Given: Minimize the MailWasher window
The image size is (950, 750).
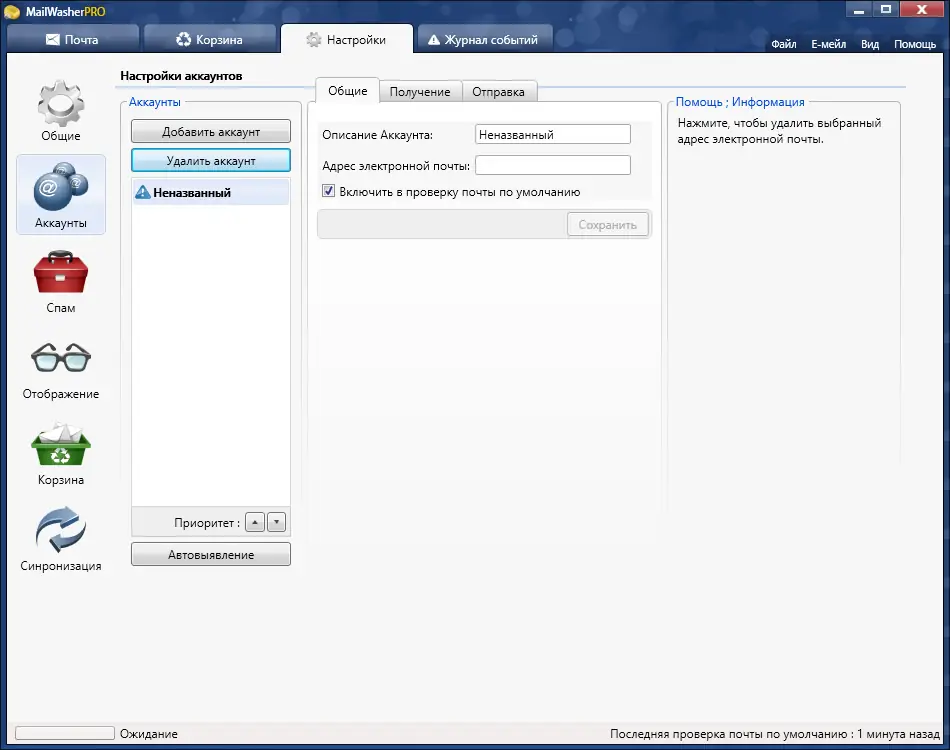Looking at the screenshot, I should click(x=859, y=9).
